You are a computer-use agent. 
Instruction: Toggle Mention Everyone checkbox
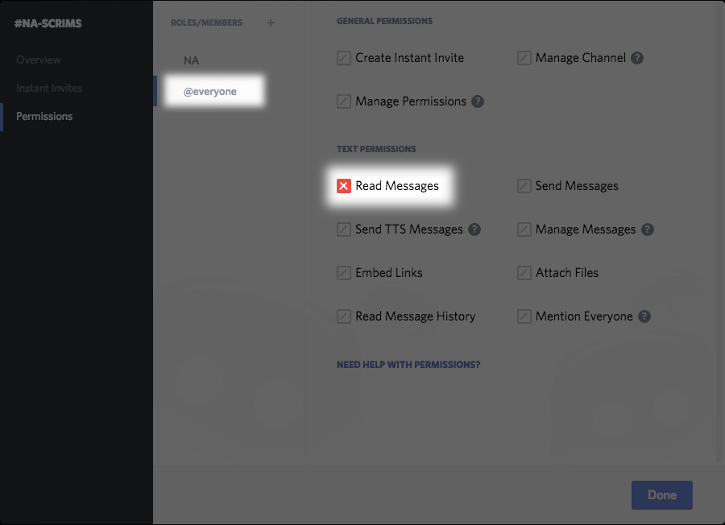(524, 316)
